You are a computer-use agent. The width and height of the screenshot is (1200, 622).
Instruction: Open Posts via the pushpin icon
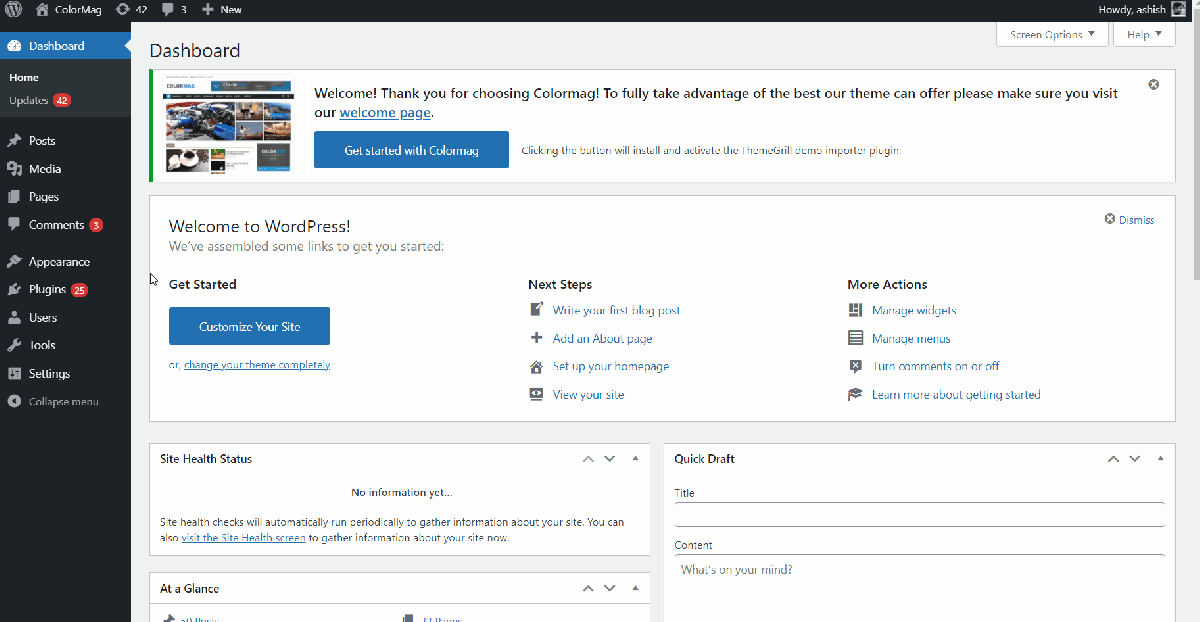[x=14, y=141]
